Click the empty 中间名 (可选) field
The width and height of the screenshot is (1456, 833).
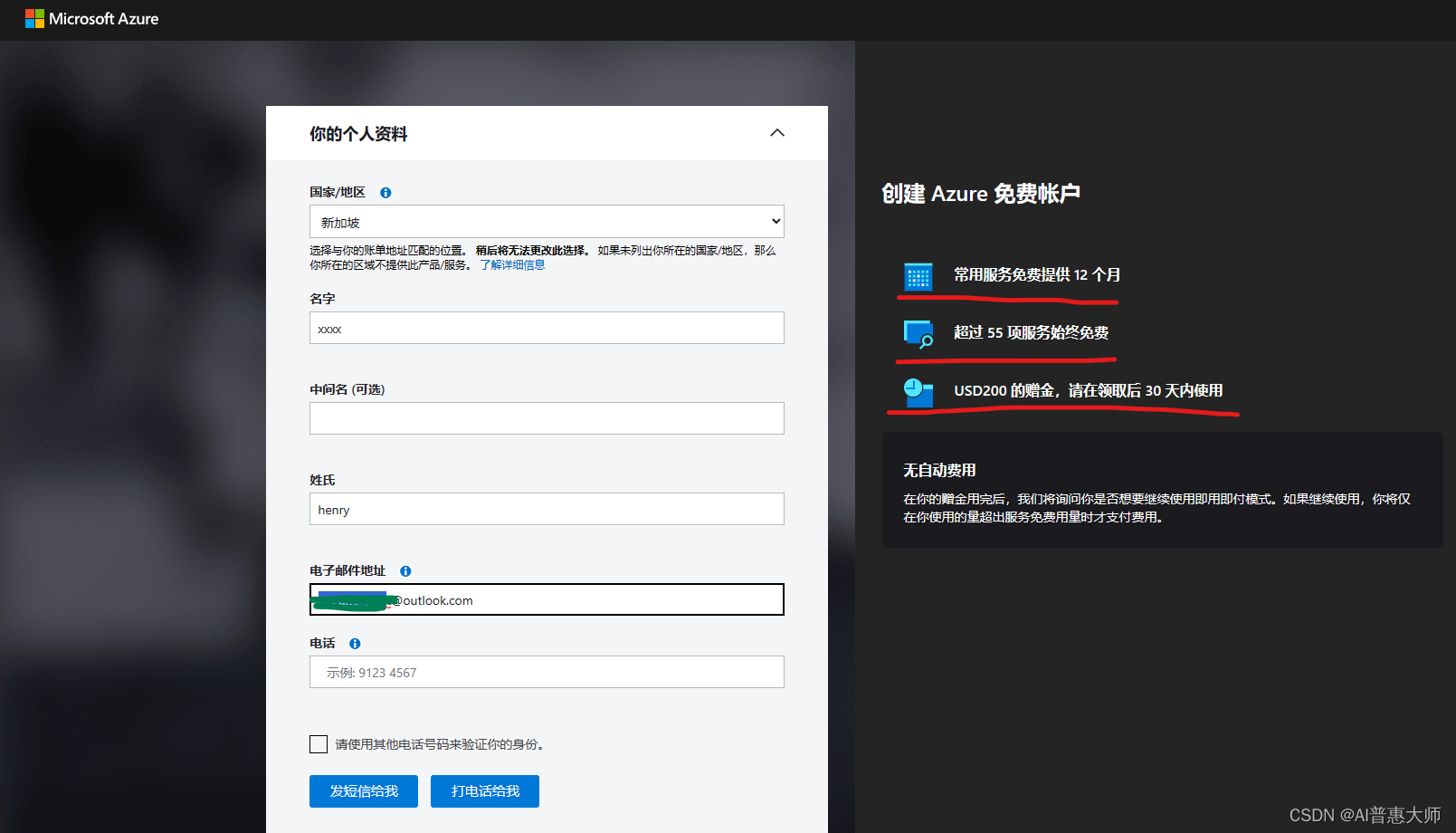click(x=547, y=419)
